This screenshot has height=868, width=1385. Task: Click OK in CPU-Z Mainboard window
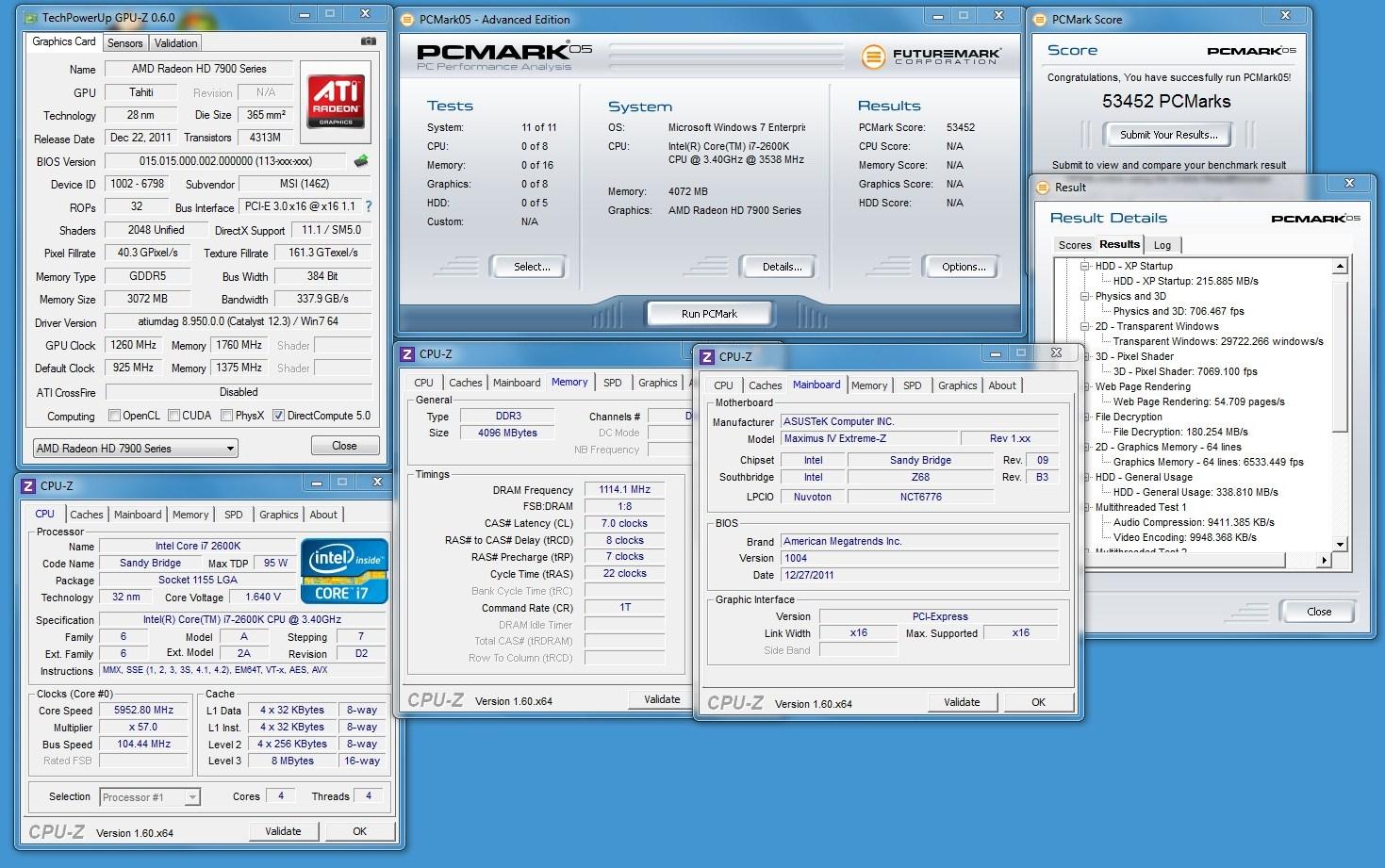coord(1038,702)
